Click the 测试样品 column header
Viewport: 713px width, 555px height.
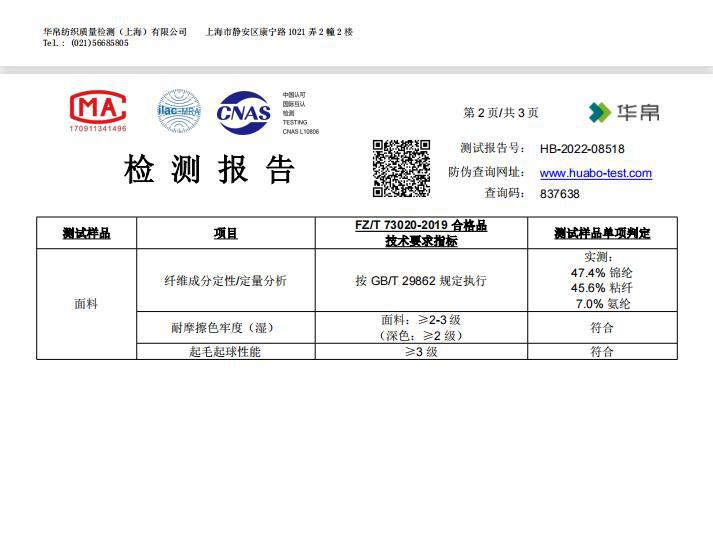click(x=86, y=233)
